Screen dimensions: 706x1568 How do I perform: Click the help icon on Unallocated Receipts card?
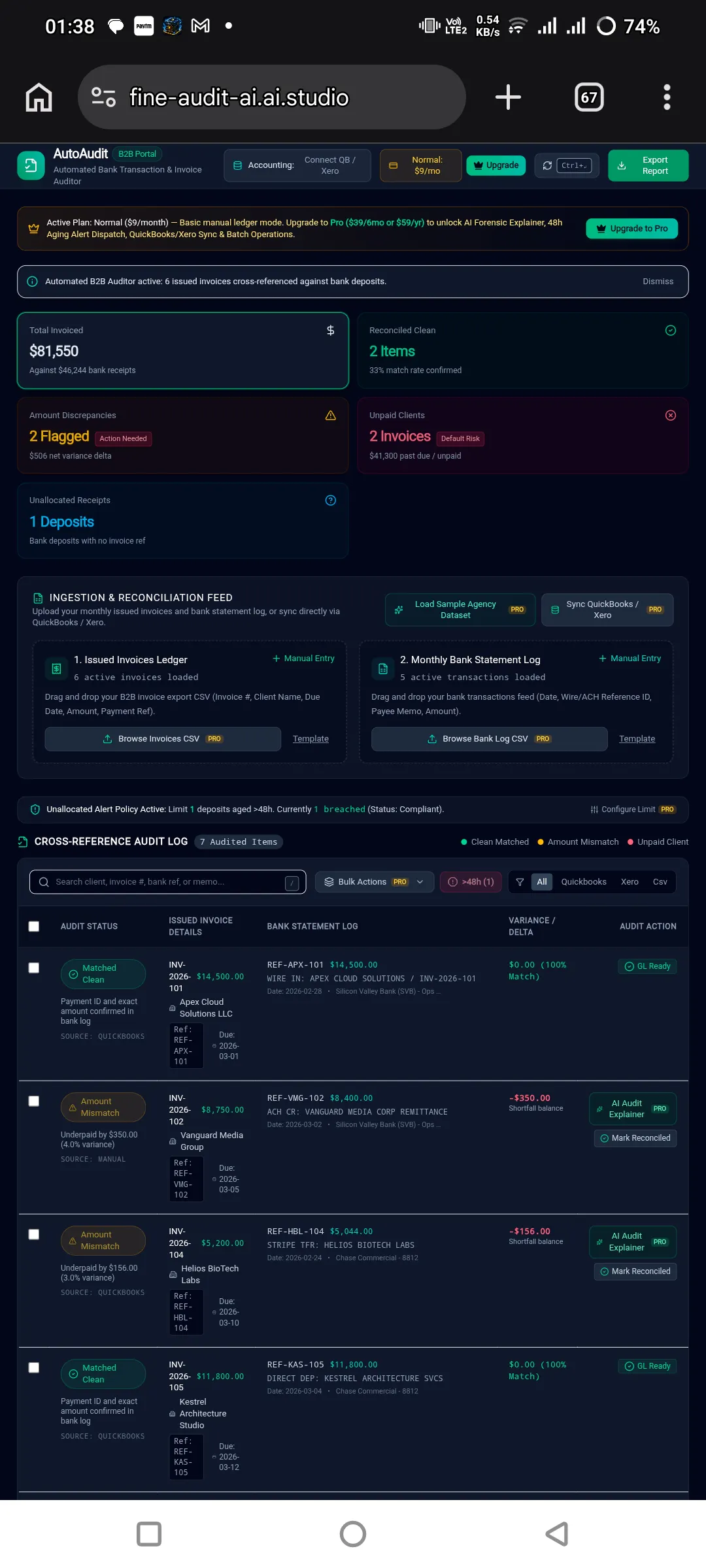(331, 500)
